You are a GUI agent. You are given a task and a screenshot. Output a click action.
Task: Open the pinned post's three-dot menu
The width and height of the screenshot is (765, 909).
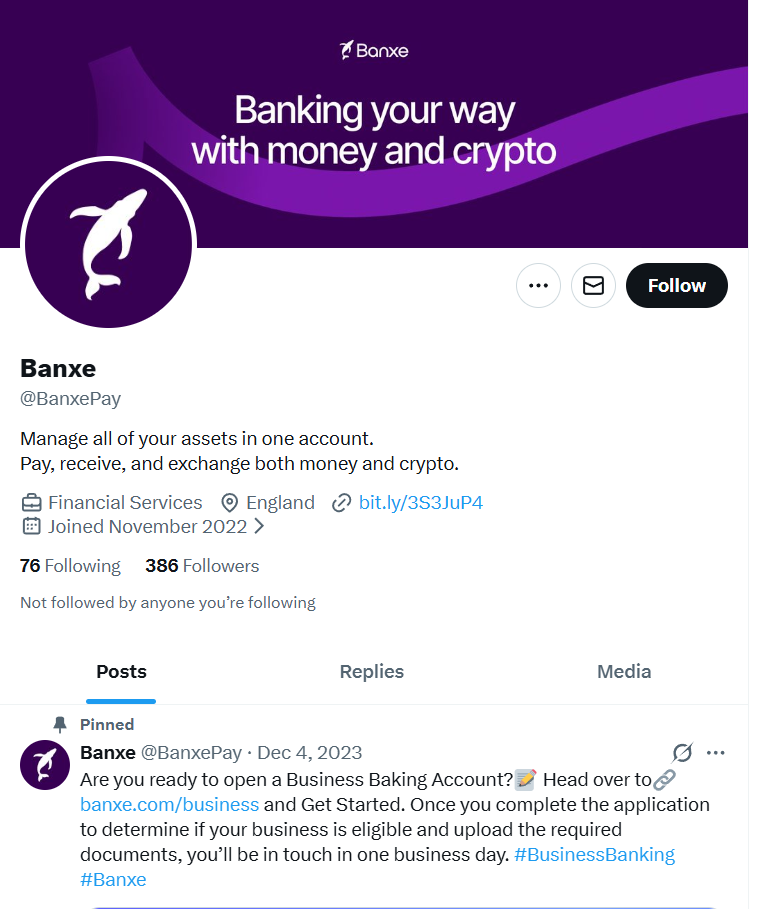click(x=715, y=752)
